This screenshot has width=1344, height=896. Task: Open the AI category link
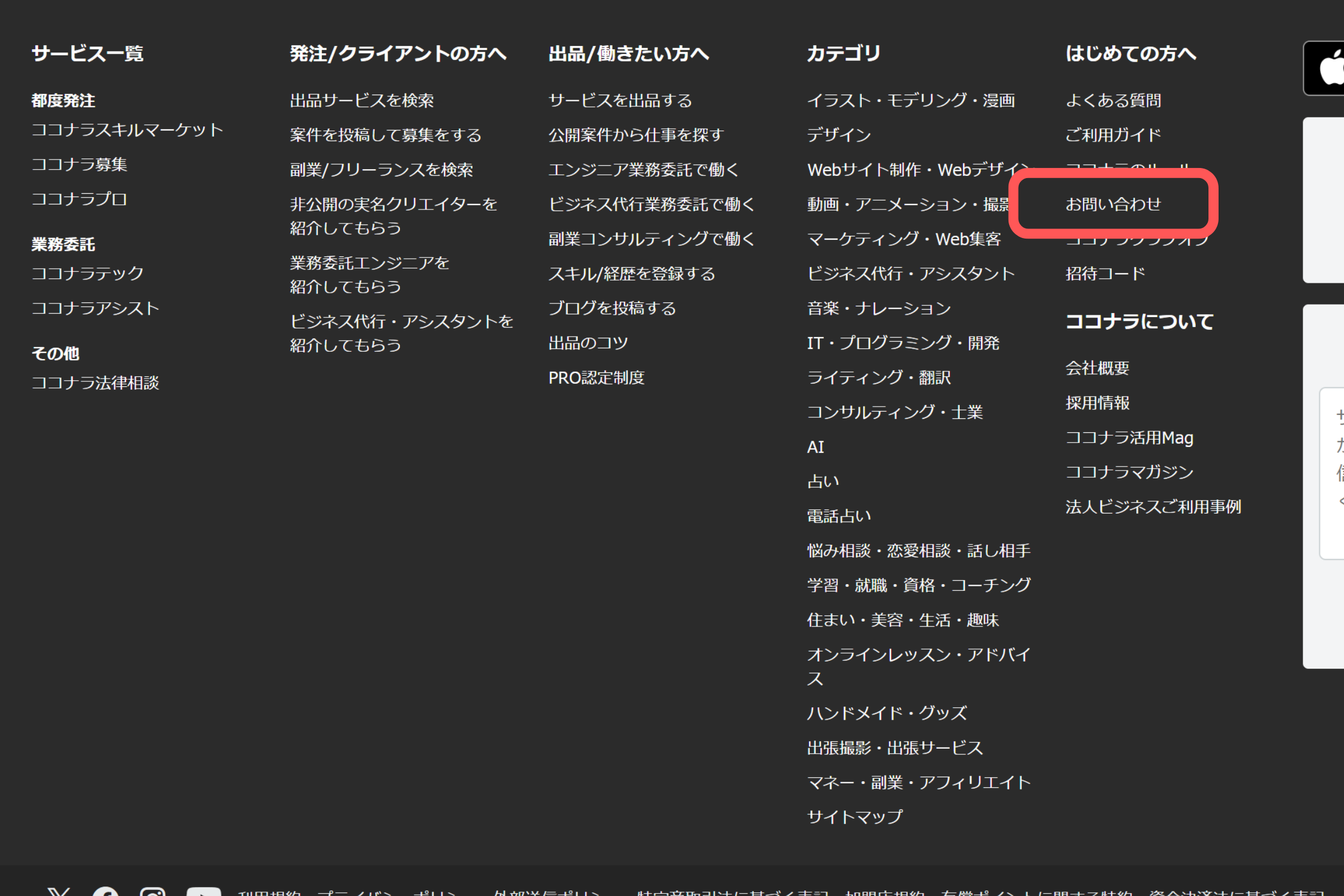[815, 447]
